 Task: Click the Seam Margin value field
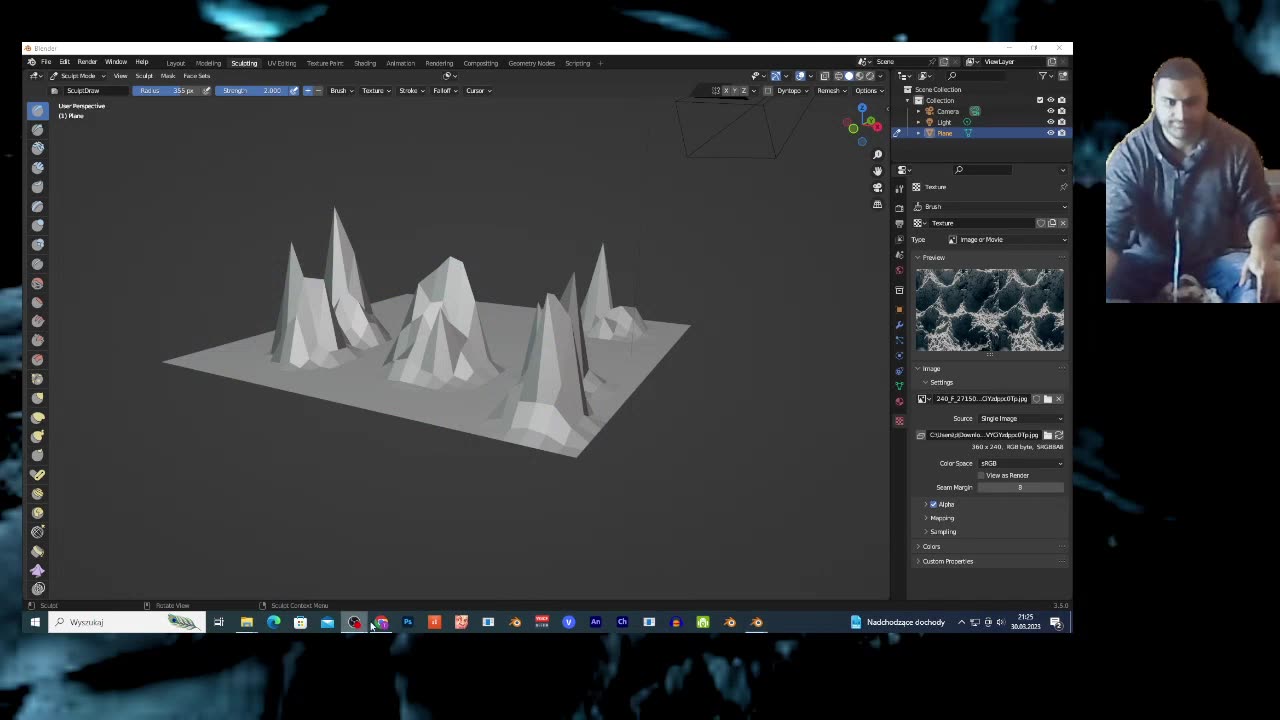(1021, 487)
